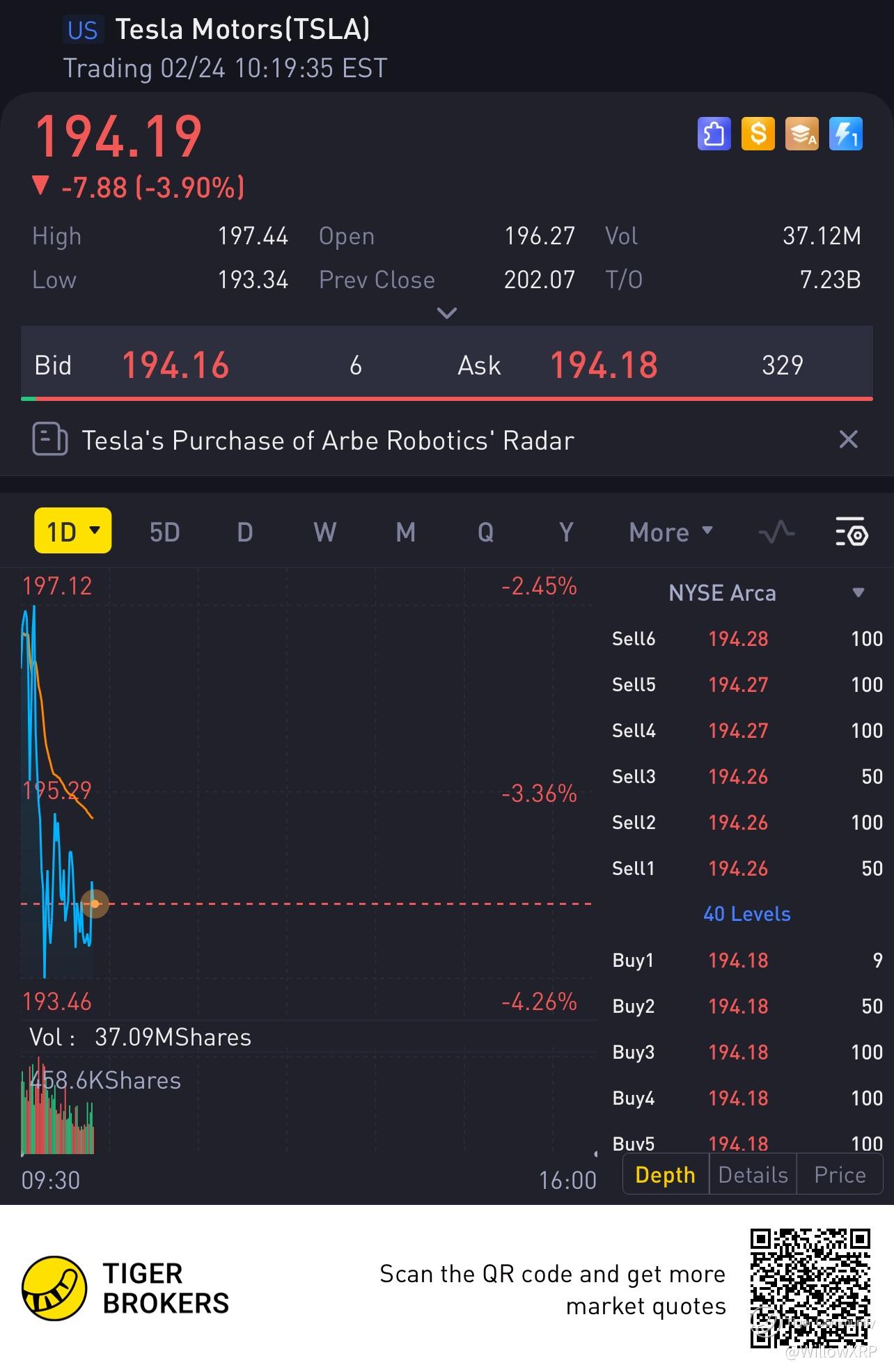
Task: Open chart settings list icon
Action: pyautogui.click(x=851, y=533)
